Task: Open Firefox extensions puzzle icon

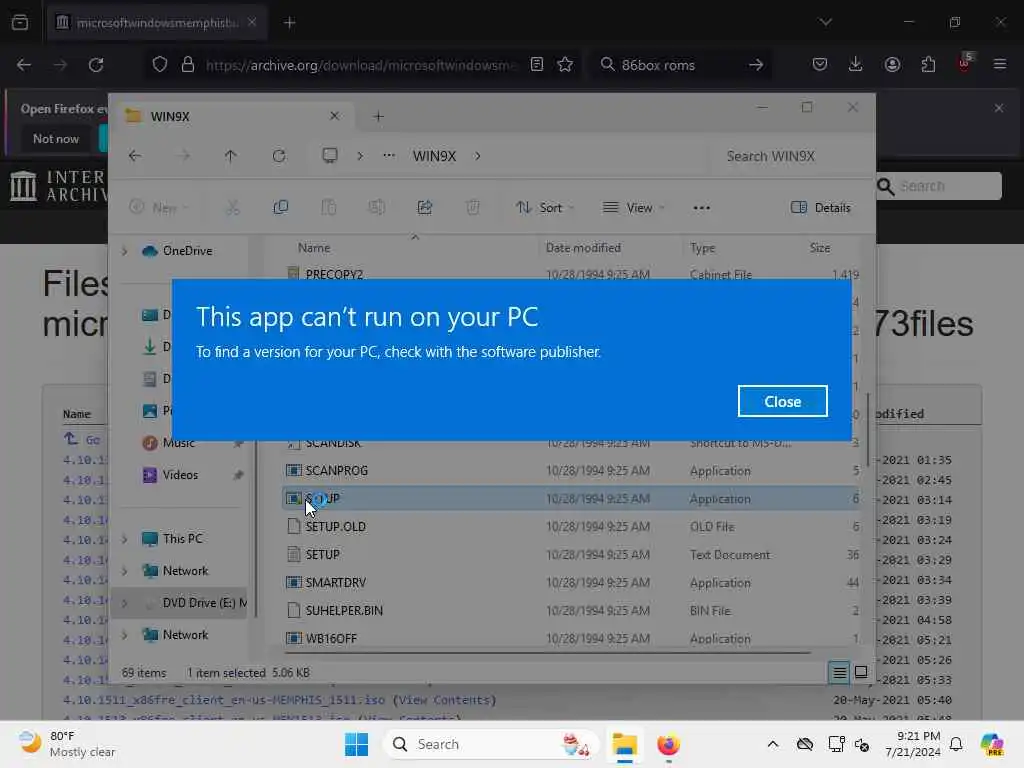Action: (928, 65)
